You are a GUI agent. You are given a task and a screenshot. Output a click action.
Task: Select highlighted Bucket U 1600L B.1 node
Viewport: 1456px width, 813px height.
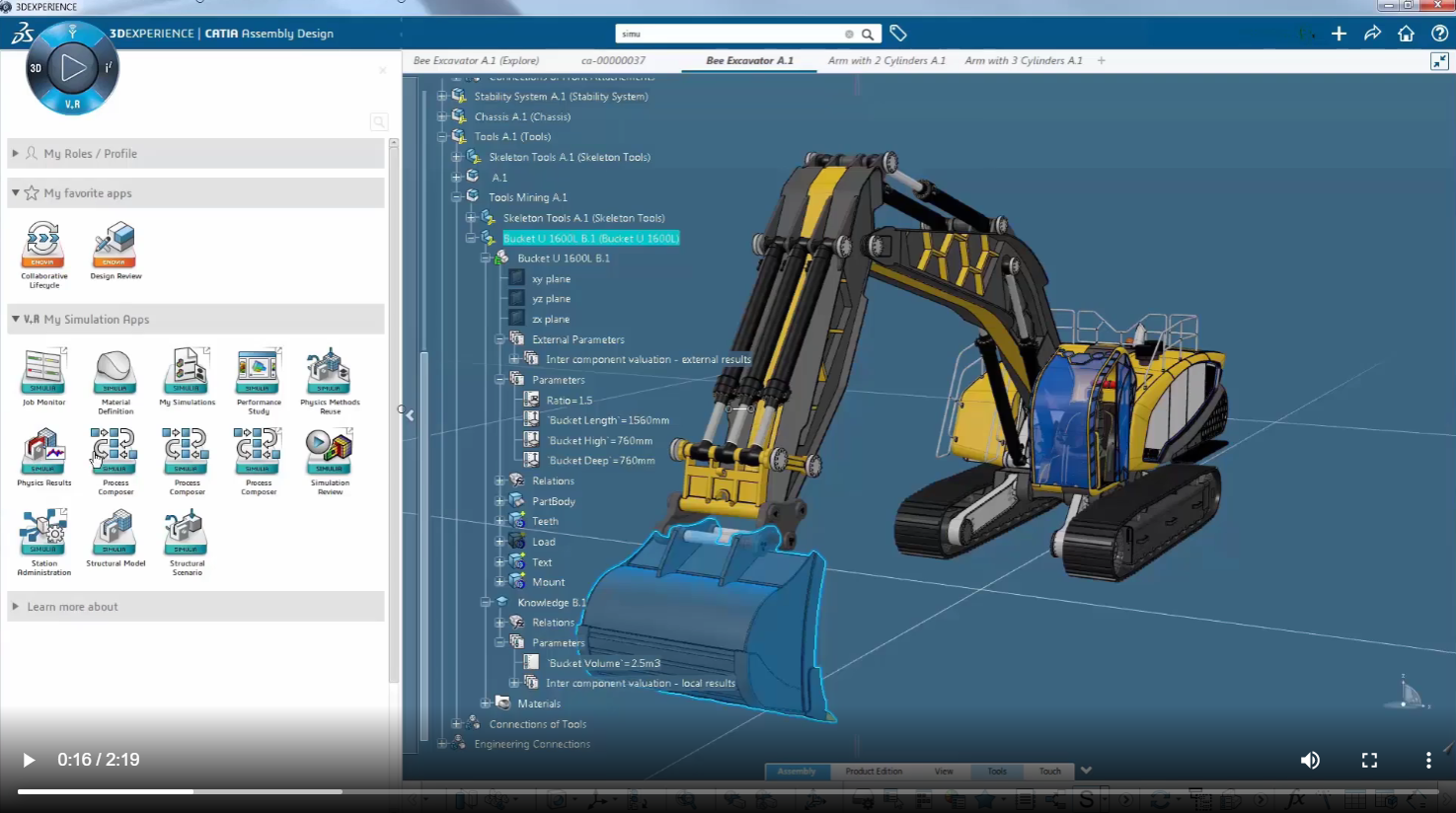590,238
